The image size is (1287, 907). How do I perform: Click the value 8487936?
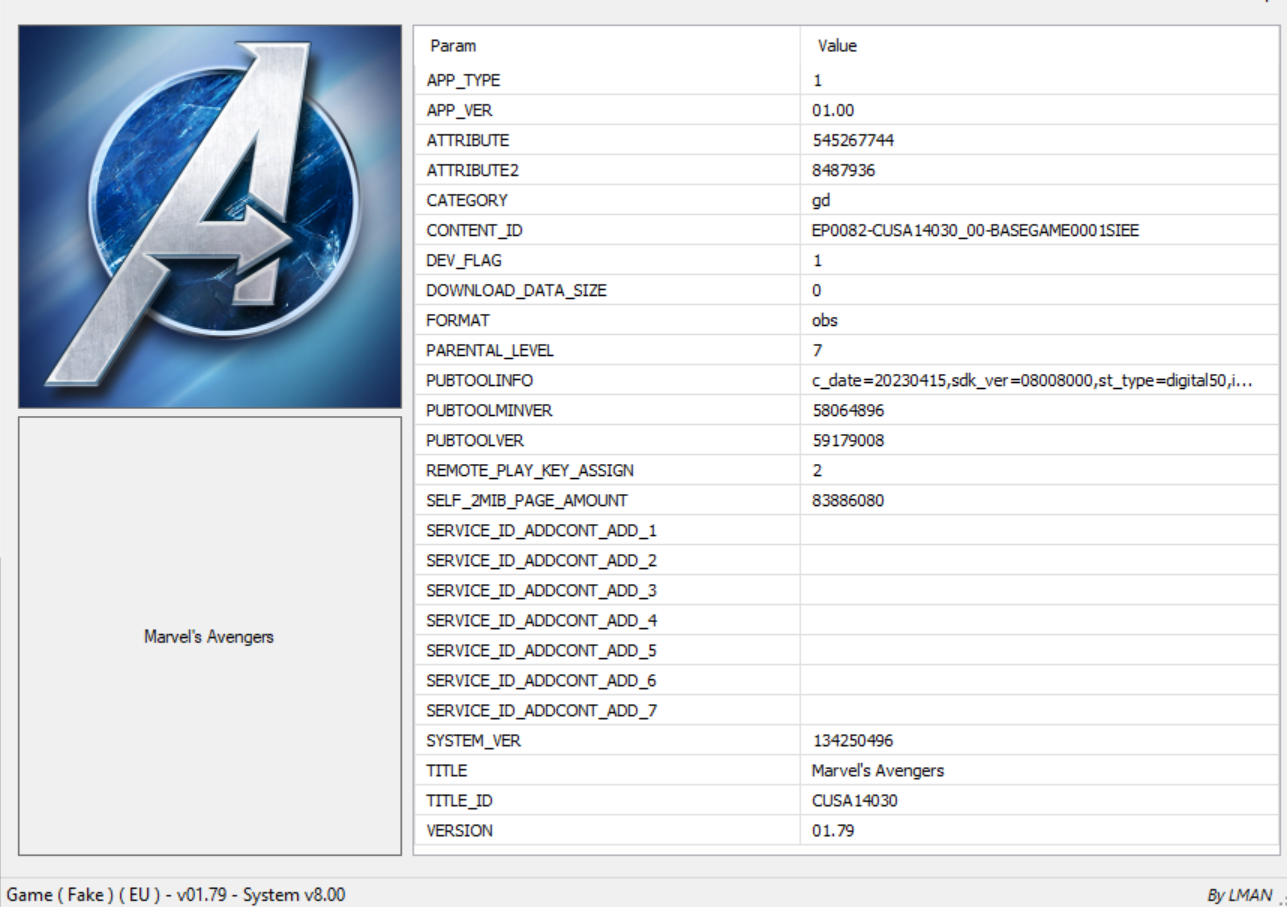coord(843,171)
